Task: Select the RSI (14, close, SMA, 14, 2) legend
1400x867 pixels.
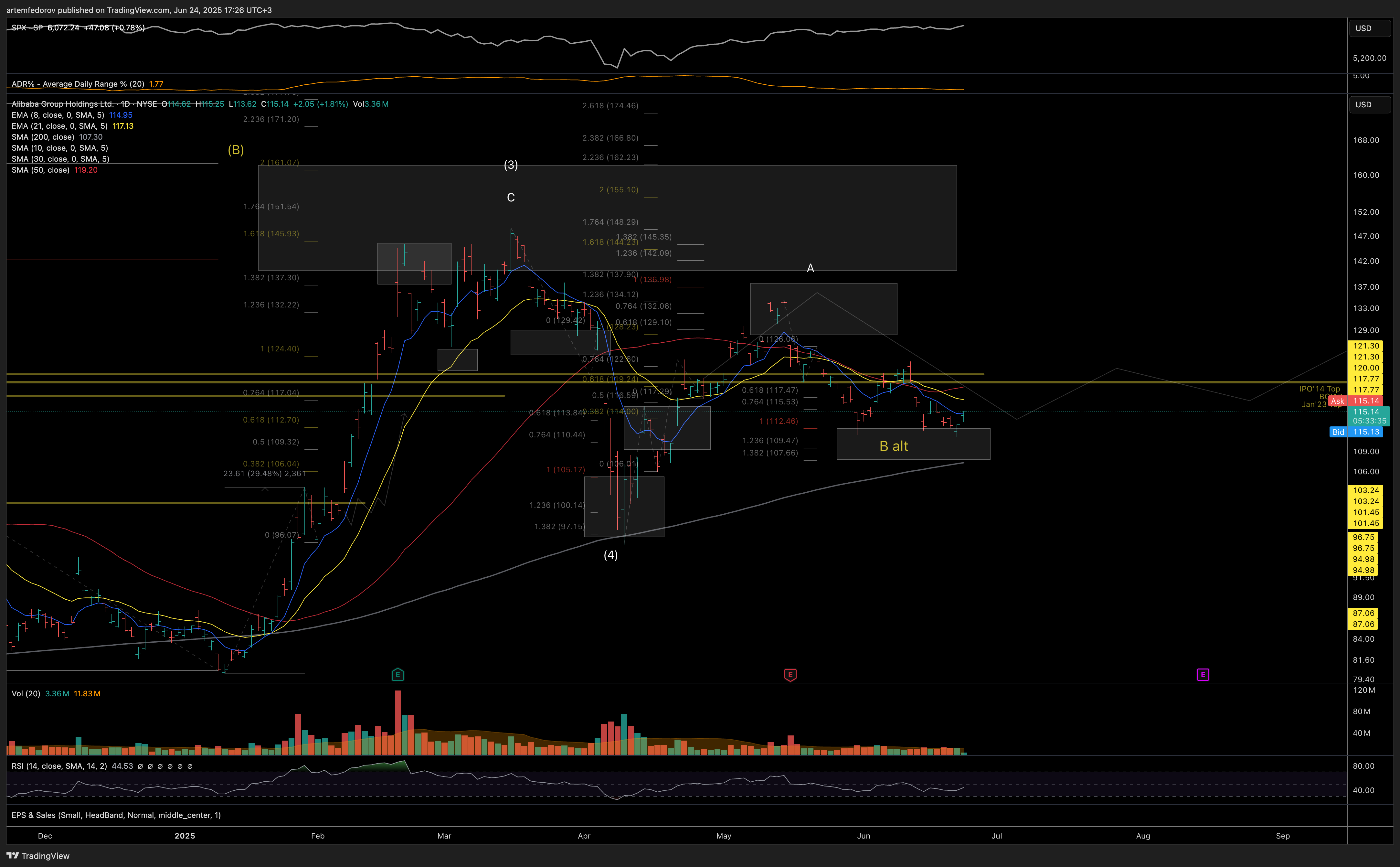Action: pos(59,765)
